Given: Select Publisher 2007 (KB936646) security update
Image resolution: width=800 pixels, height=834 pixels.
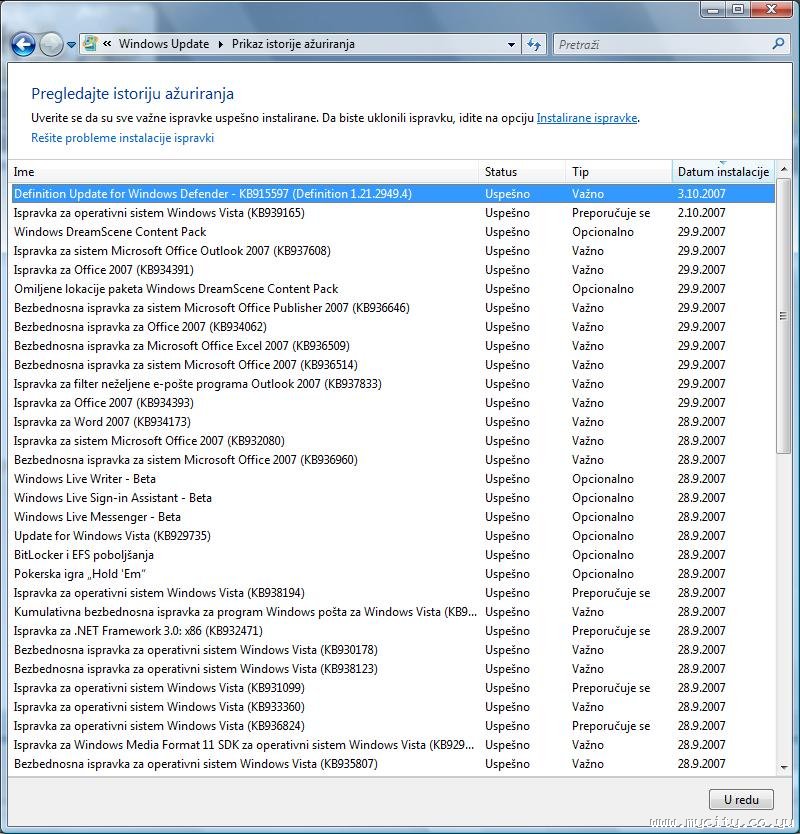Looking at the screenshot, I should tap(393, 308).
